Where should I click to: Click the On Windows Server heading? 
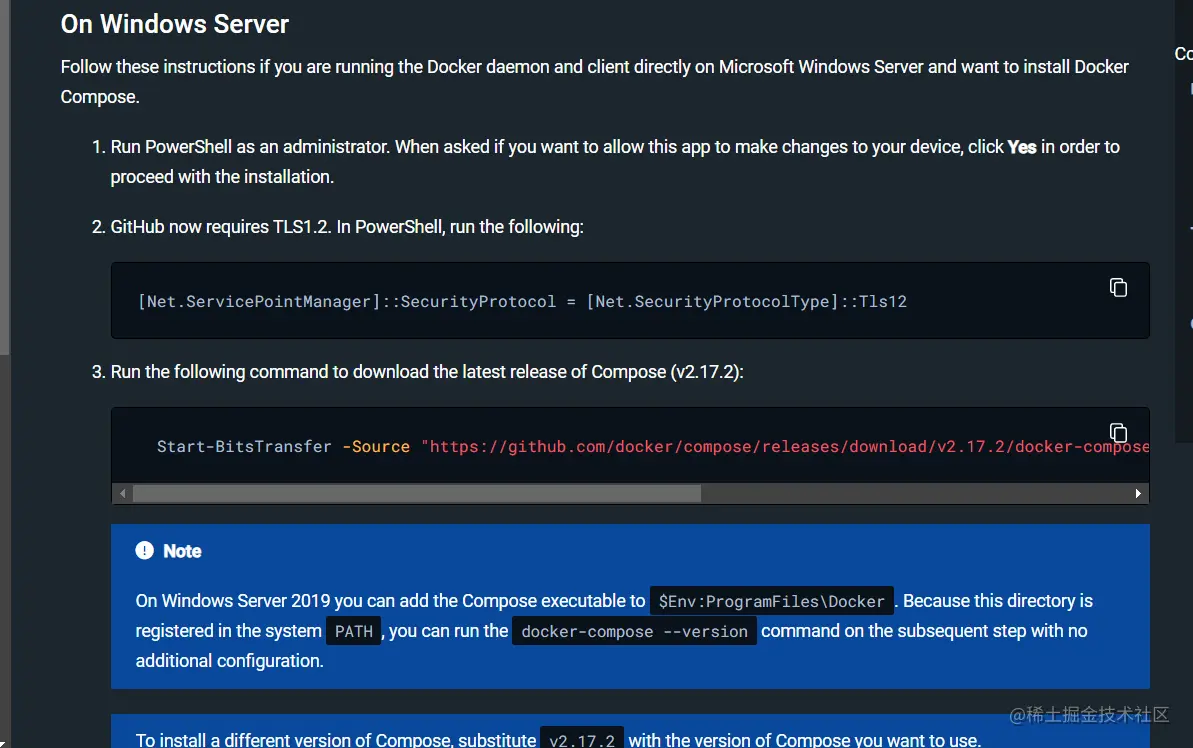pyautogui.click(x=175, y=24)
